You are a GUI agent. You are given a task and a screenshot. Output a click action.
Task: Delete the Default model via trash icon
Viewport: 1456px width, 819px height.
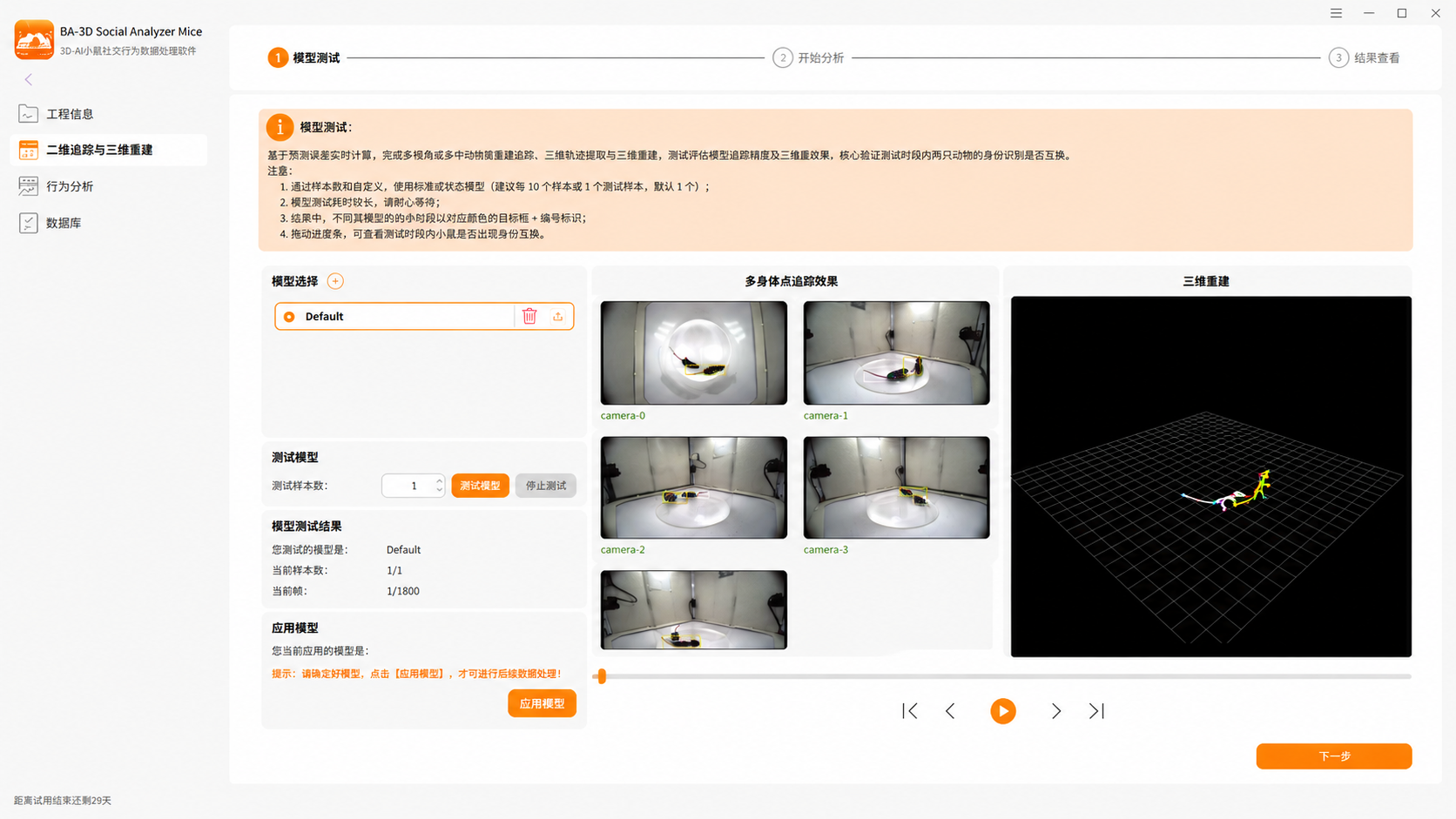coord(529,316)
